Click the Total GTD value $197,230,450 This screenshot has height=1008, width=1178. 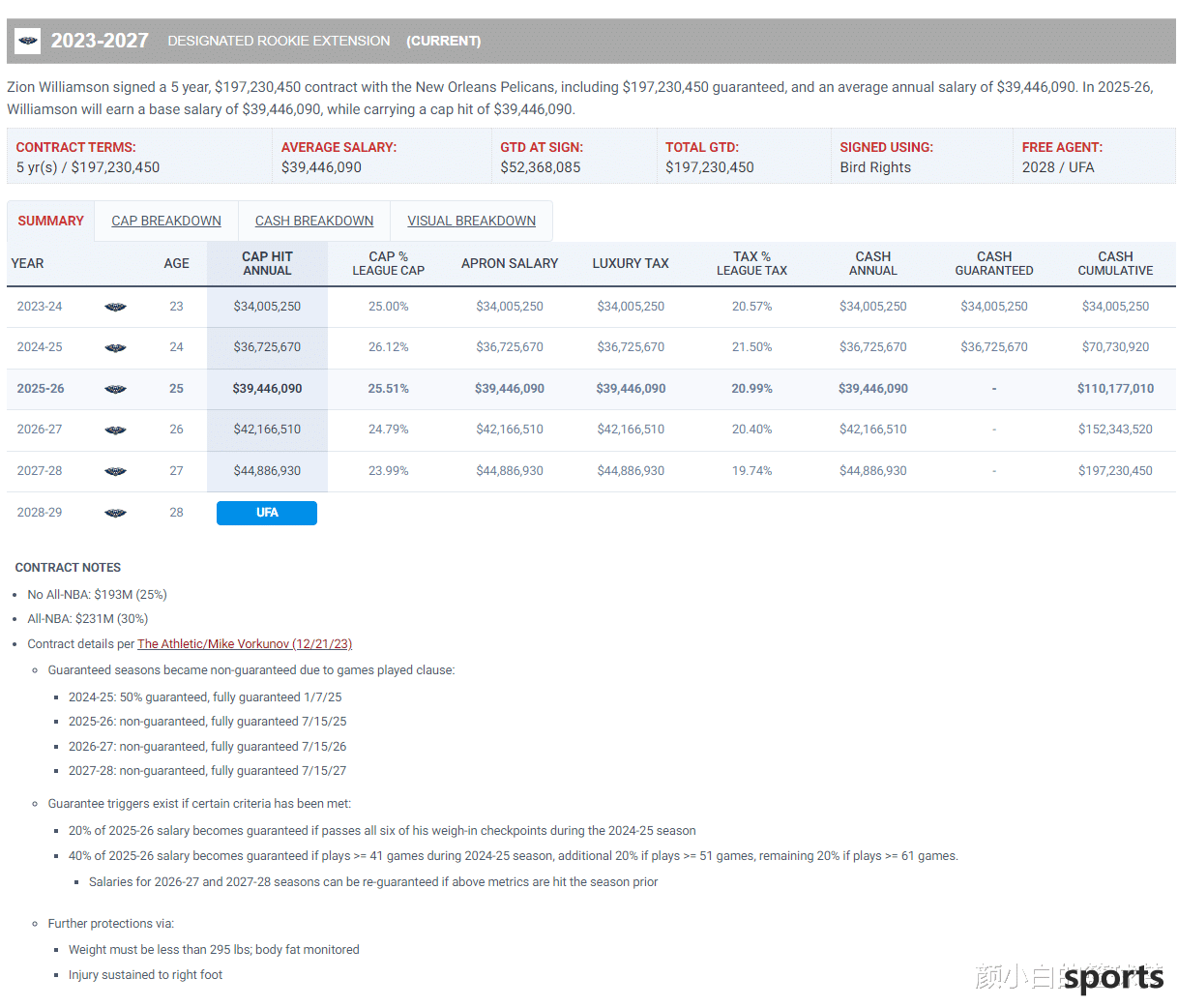pyautogui.click(x=710, y=167)
